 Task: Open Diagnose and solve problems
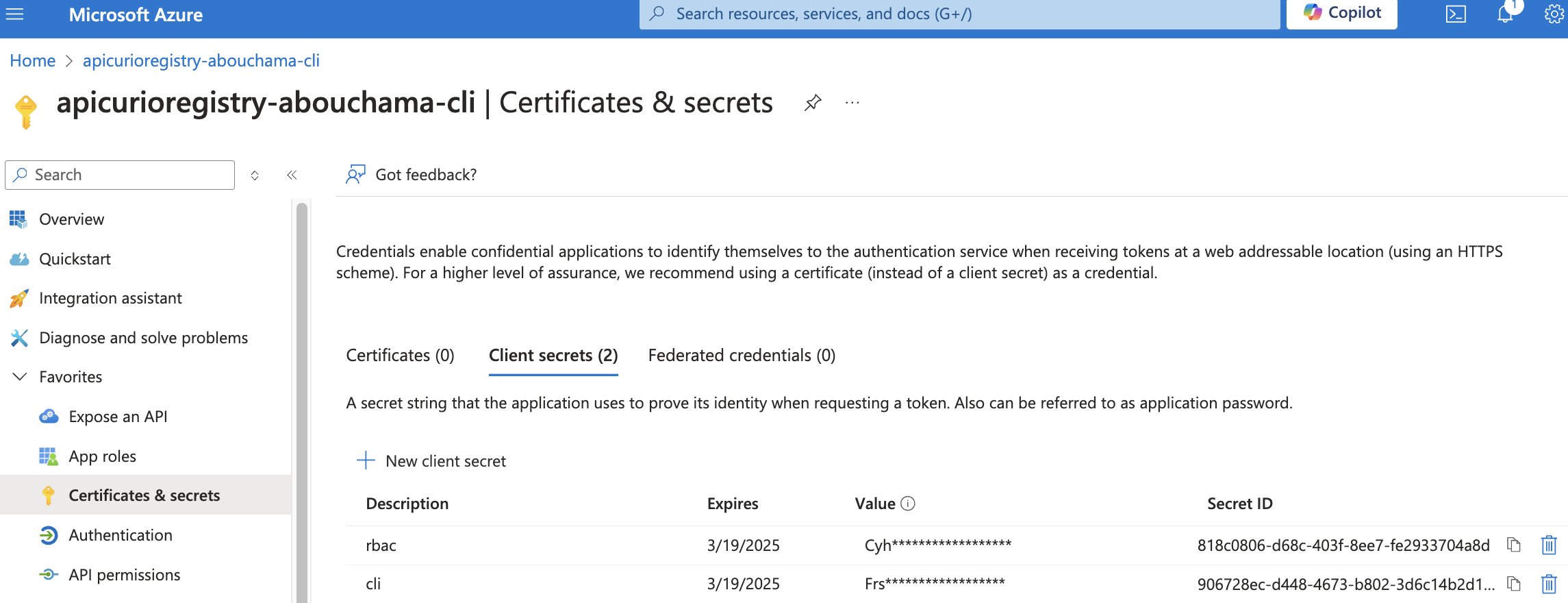(x=143, y=338)
